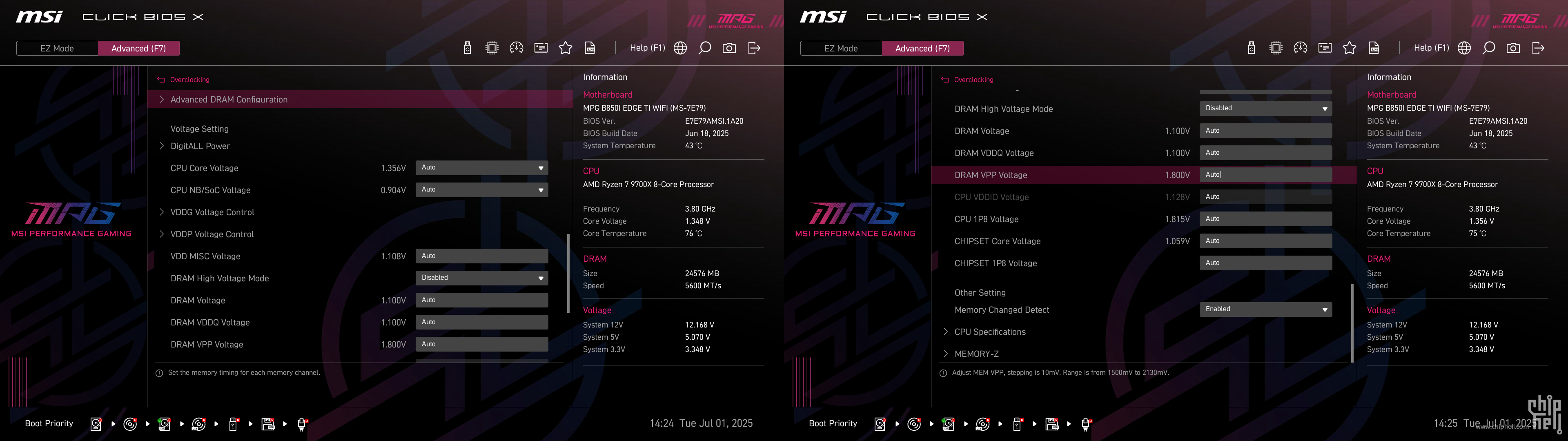The height and width of the screenshot is (441, 1568).
Task: Open Favorites star icon in right BIOS screen
Action: [x=1350, y=48]
